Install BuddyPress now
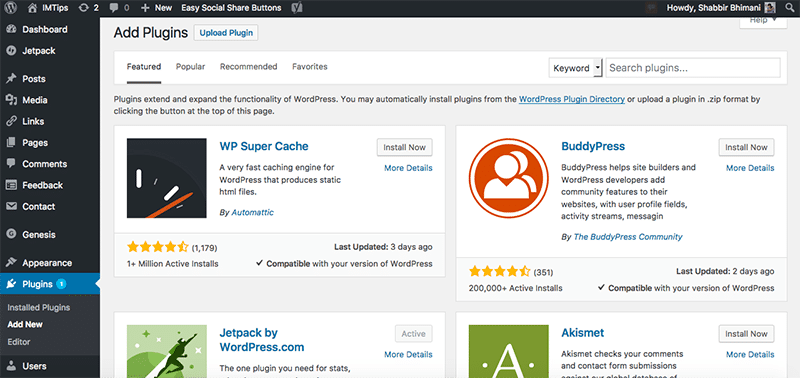Screen dimensions: 800x378 click(x=746, y=147)
